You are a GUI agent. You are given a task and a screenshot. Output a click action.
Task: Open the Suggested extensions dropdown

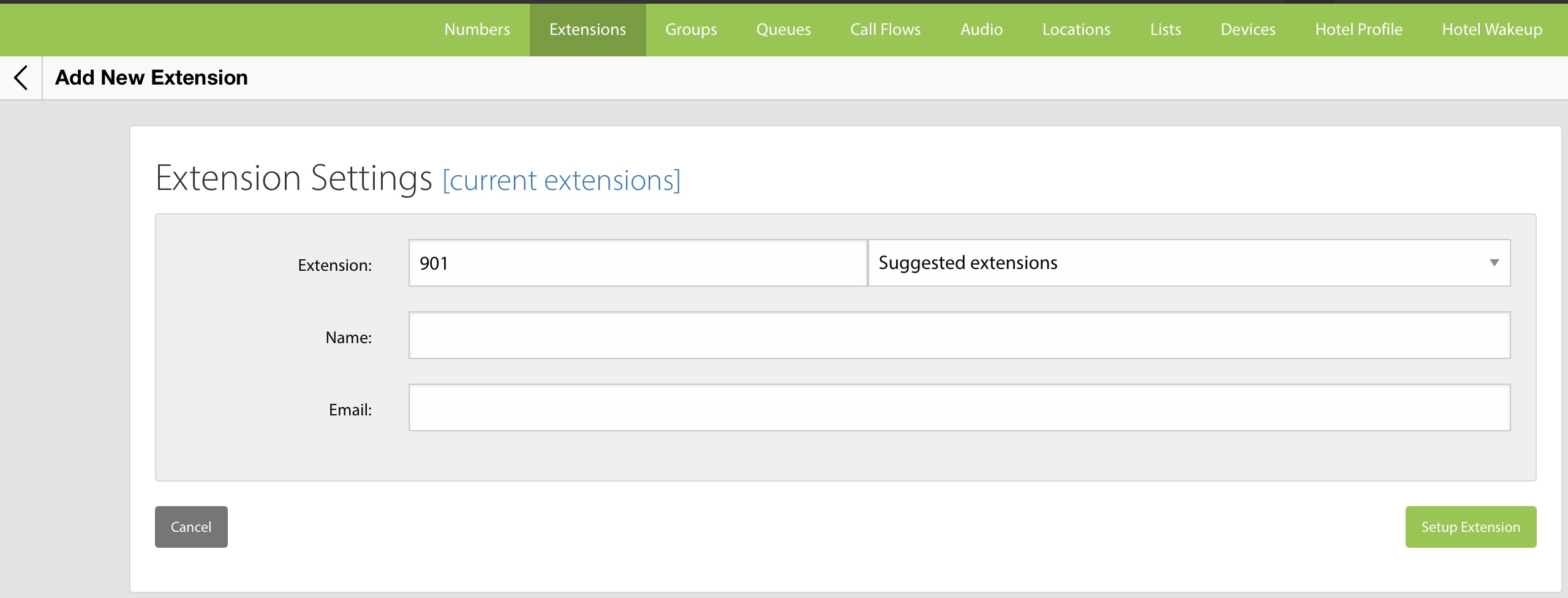(x=1188, y=263)
